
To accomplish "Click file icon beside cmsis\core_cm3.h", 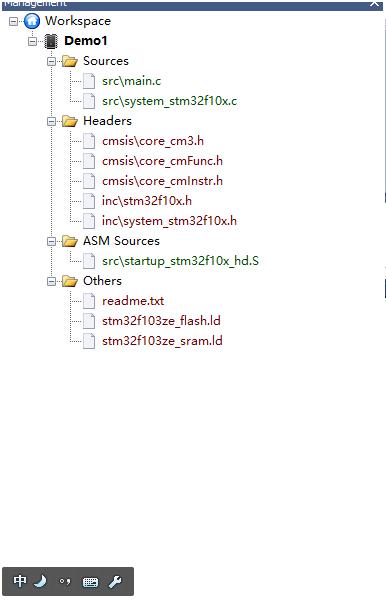I will coord(89,141).
